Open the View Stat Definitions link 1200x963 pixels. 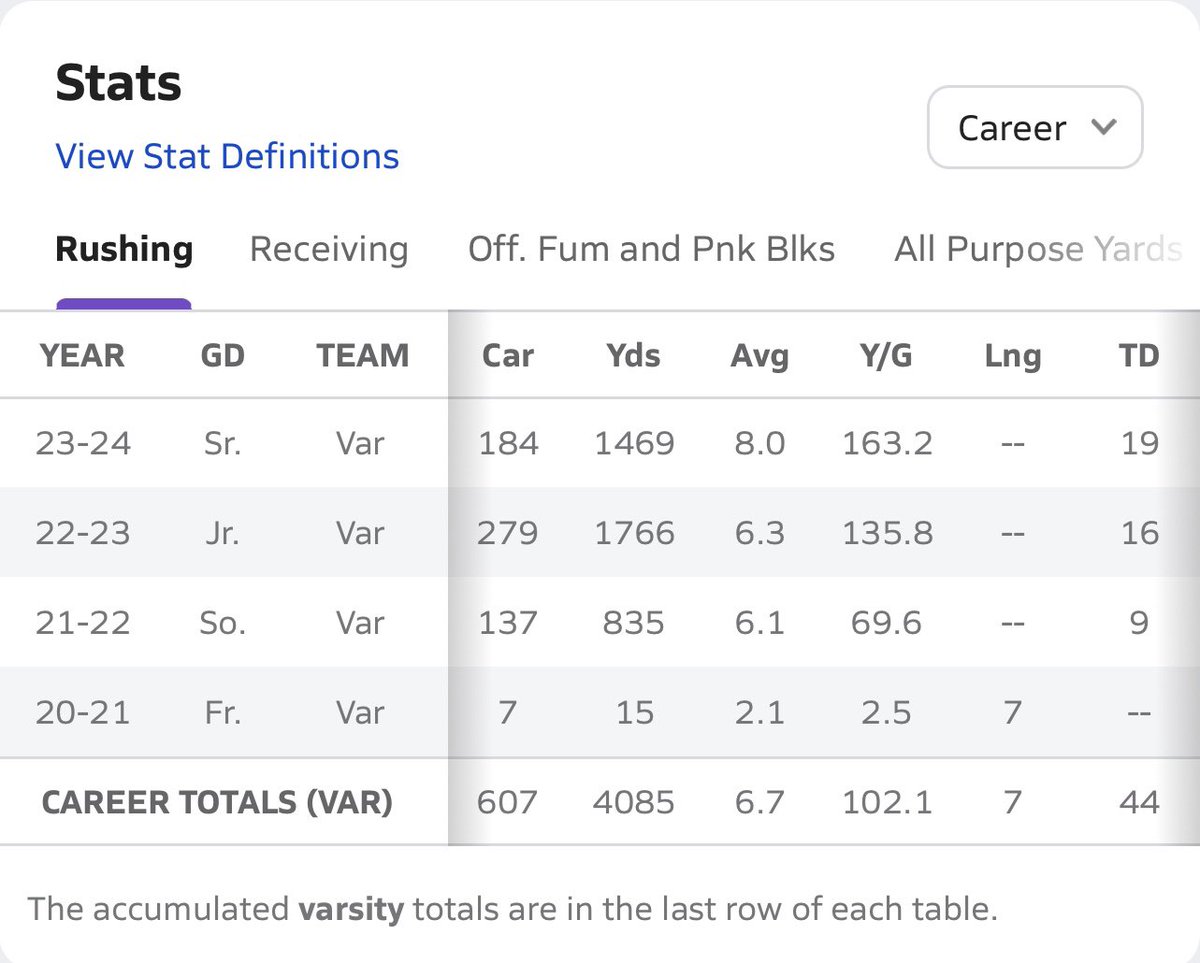click(x=227, y=156)
